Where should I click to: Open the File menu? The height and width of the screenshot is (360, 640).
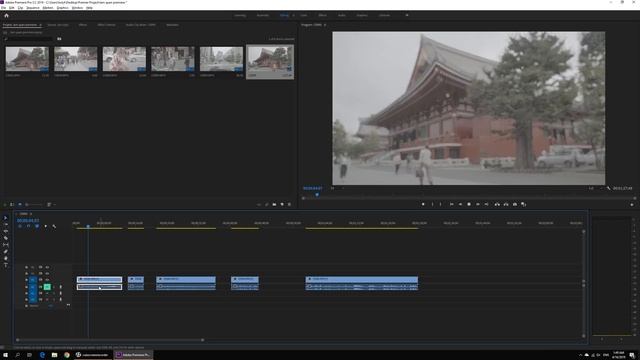point(3,8)
